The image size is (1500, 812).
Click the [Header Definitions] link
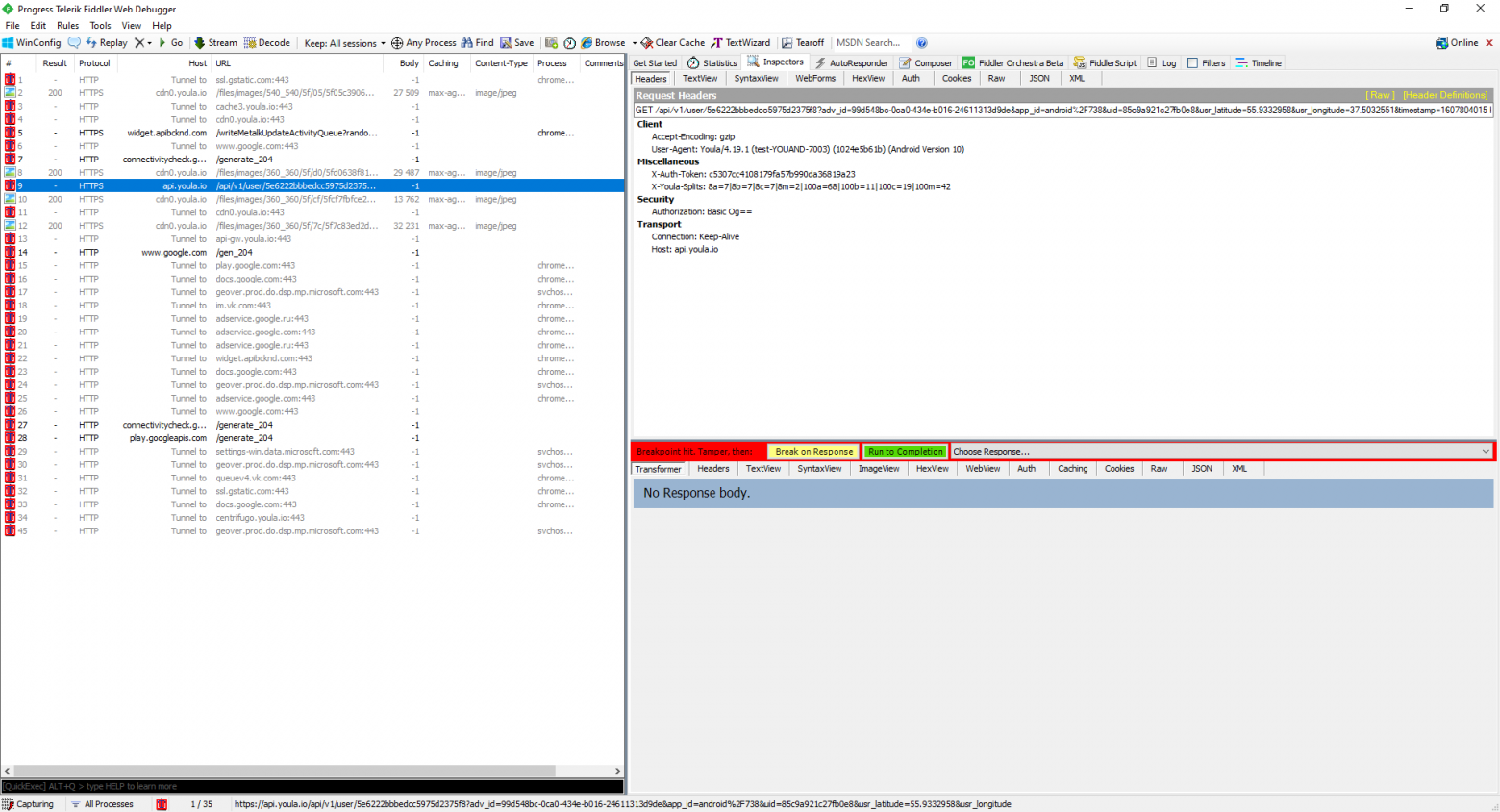coord(1445,96)
